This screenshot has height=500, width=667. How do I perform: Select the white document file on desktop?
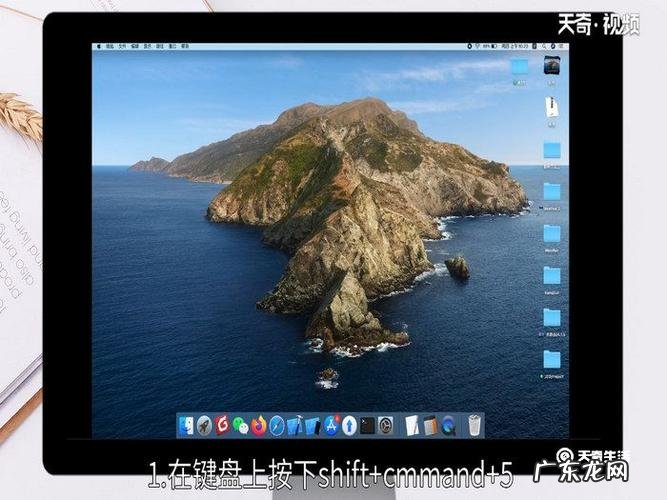(x=551, y=106)
